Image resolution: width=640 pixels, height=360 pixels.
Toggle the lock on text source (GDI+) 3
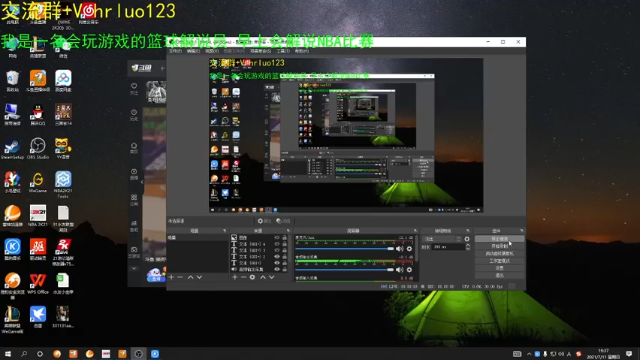pos(284,250)
